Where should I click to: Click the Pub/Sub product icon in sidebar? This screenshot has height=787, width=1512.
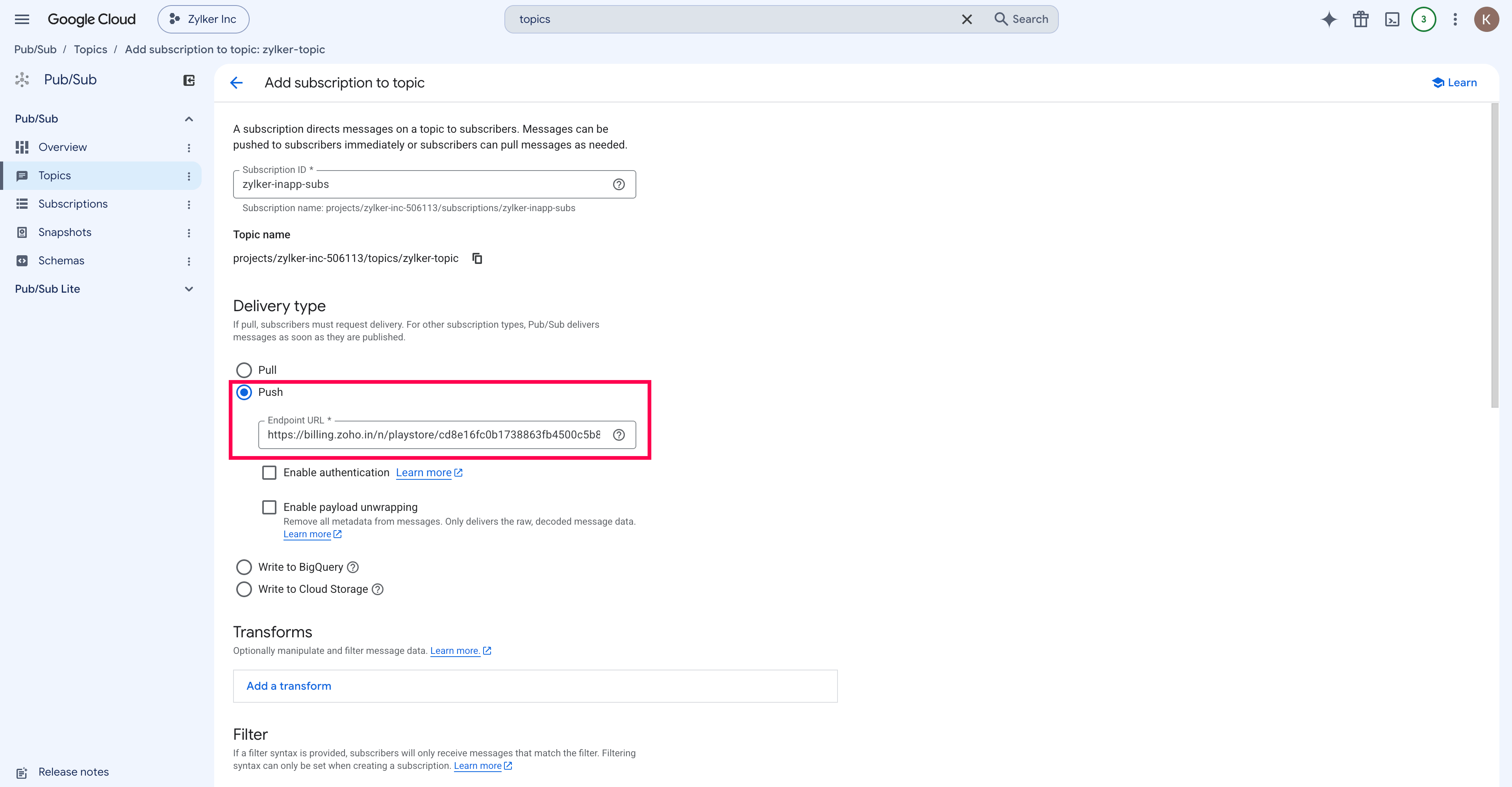22,80
